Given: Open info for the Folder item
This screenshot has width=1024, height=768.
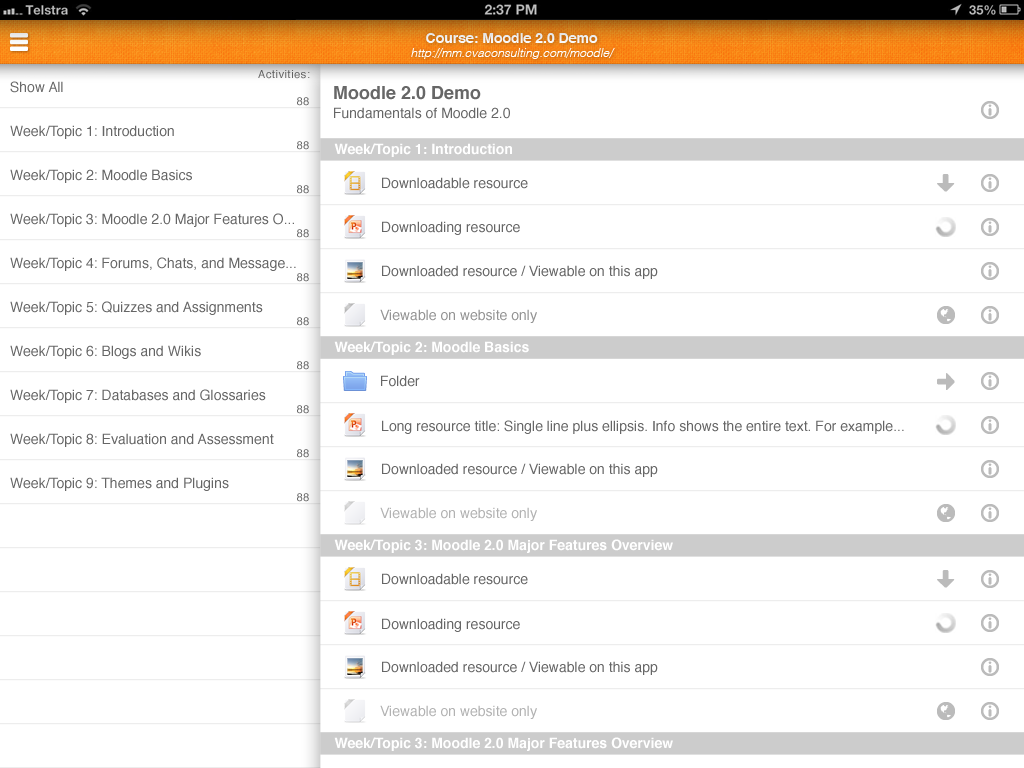Looking at the screenshot, I should (989, 381).
